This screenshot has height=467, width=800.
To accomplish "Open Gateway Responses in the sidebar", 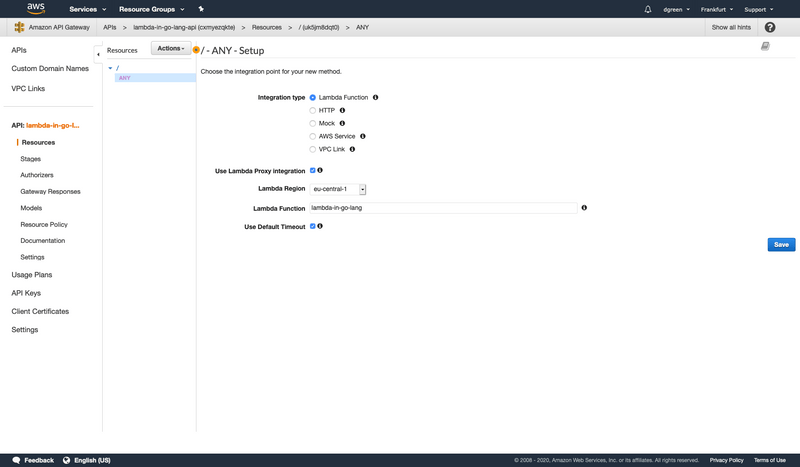I will pos(51,191).
